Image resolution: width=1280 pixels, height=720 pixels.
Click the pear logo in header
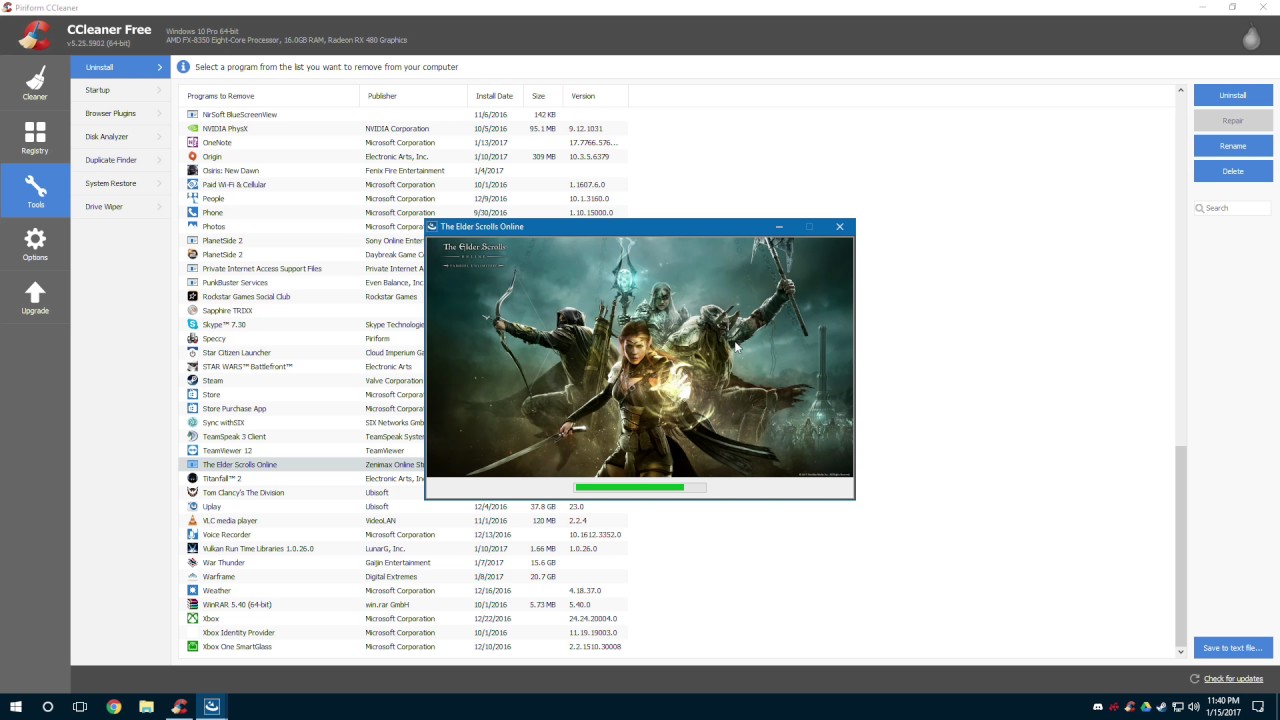point(1251,37)
